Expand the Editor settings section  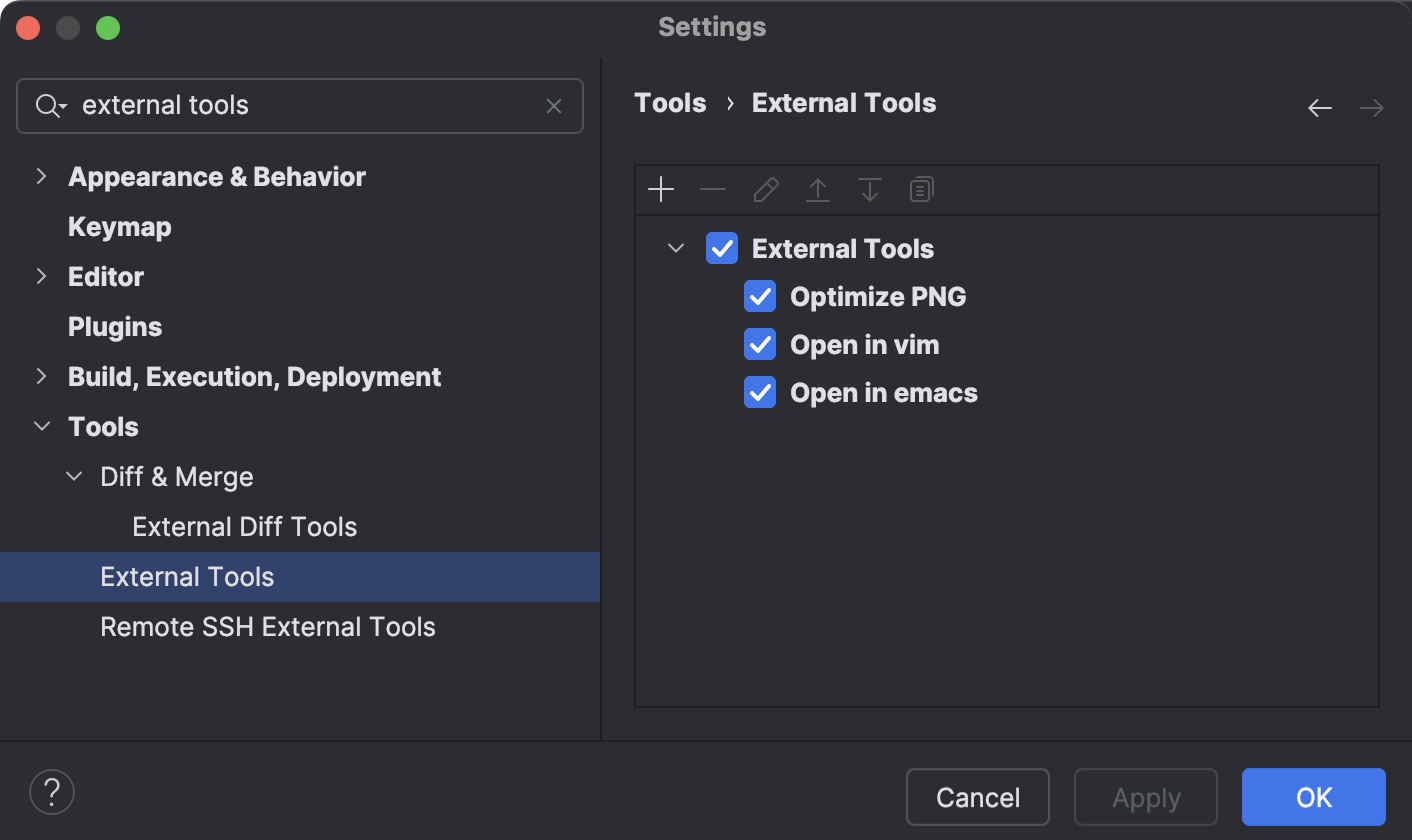(41, 277)
